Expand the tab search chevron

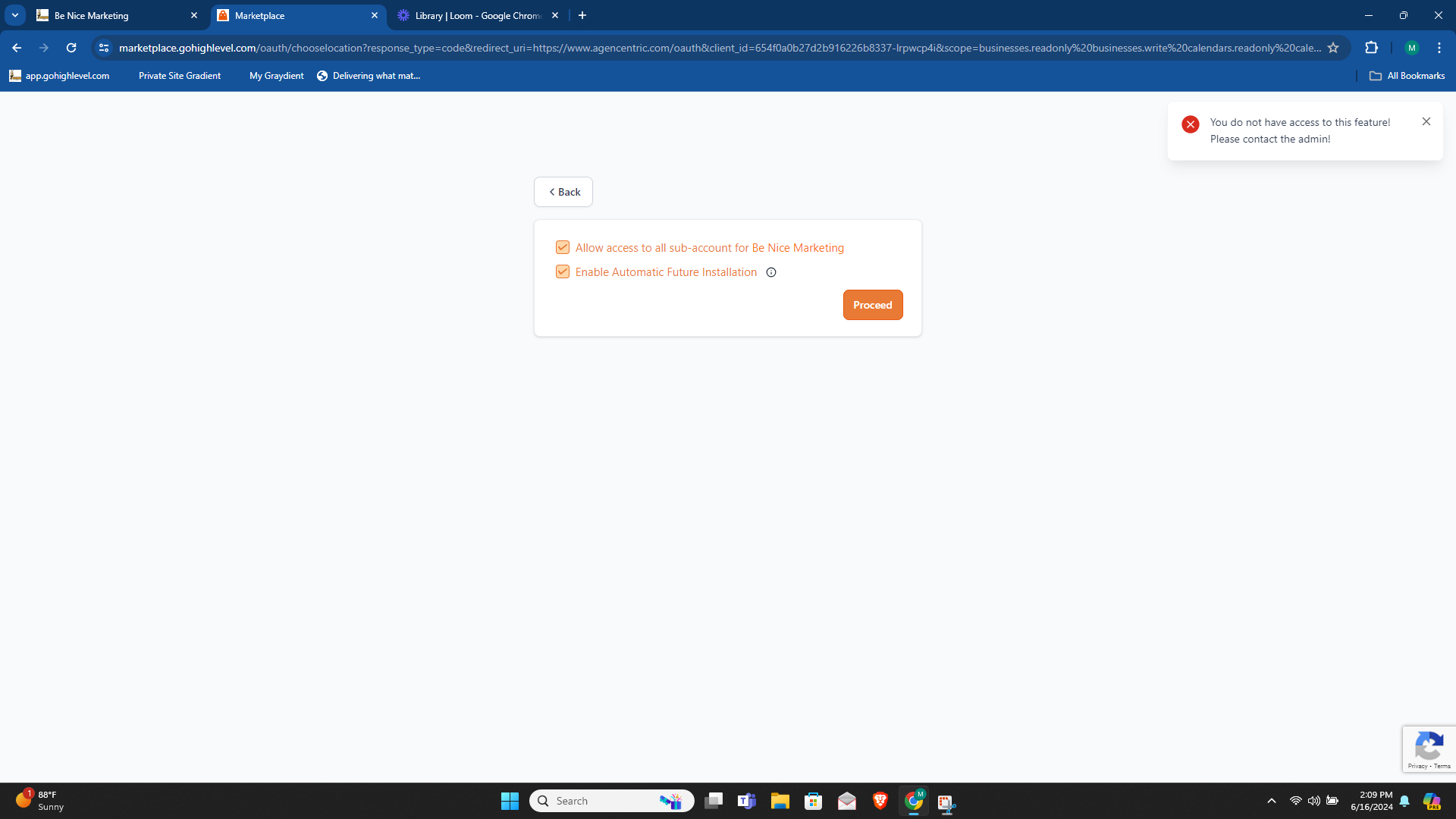(x=14, y=14)
